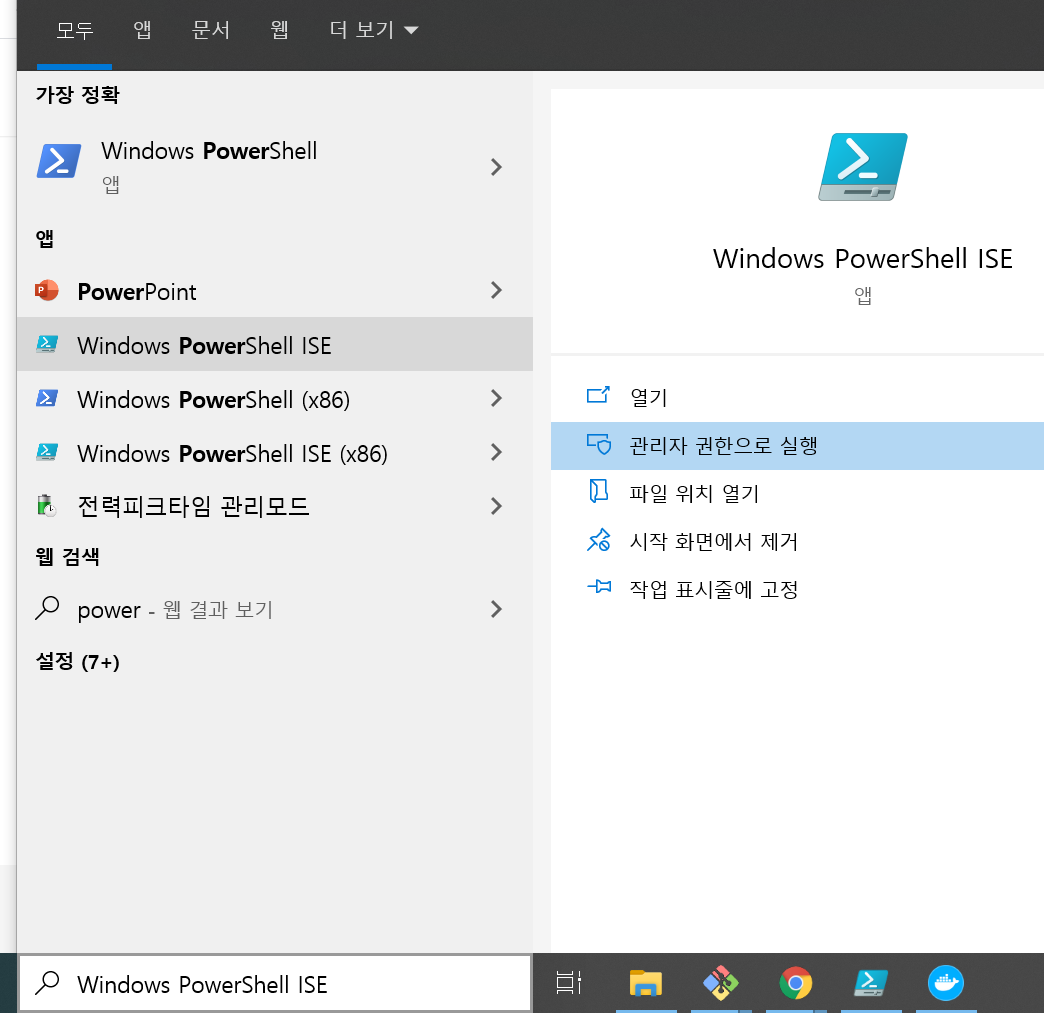Viewport: 1044px width, 1013px height.
Task: Open PowerShell ISE from the taskbar
Action: tap(871, 983)
